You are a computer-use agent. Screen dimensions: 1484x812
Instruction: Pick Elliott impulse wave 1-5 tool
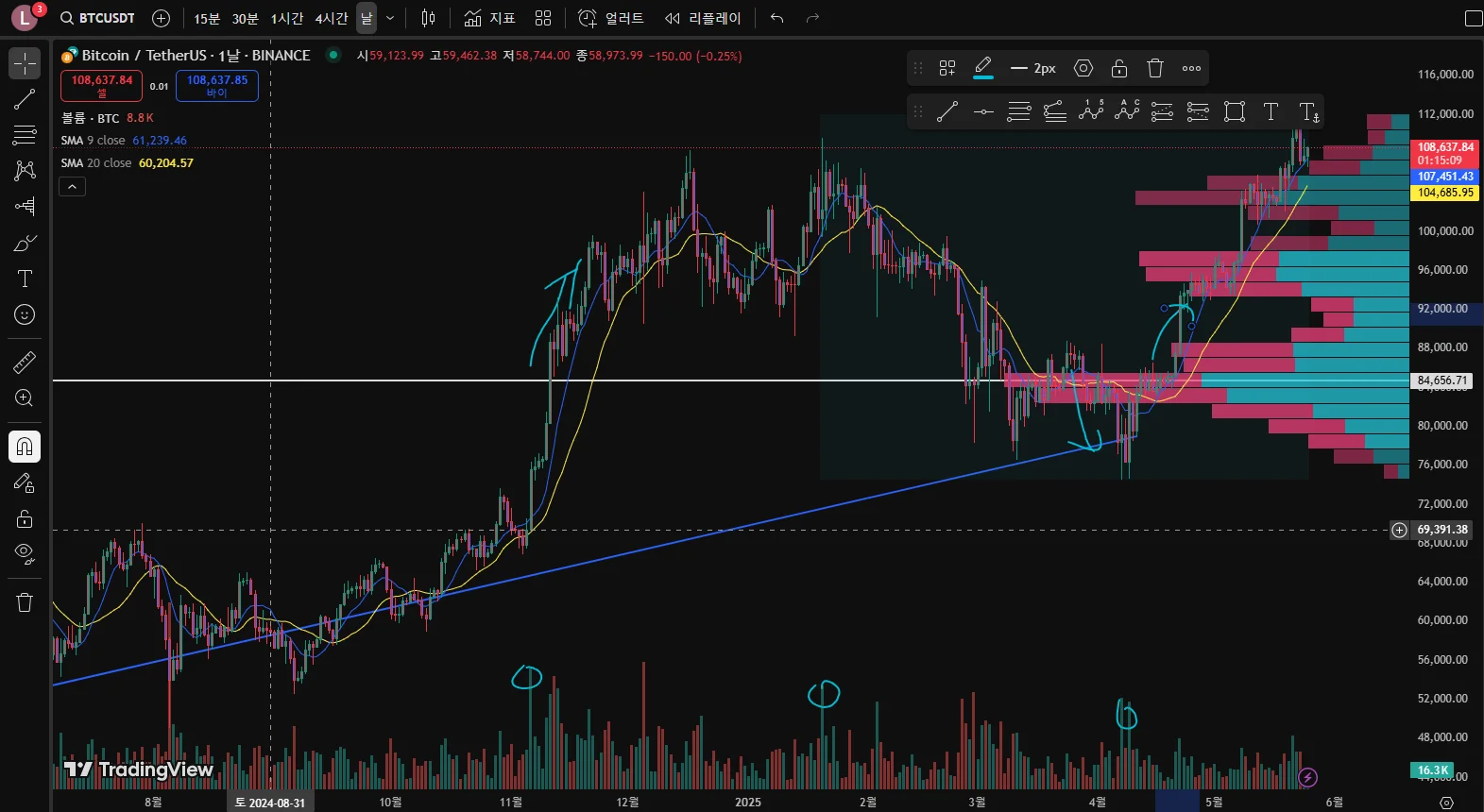click(1091, 111)
